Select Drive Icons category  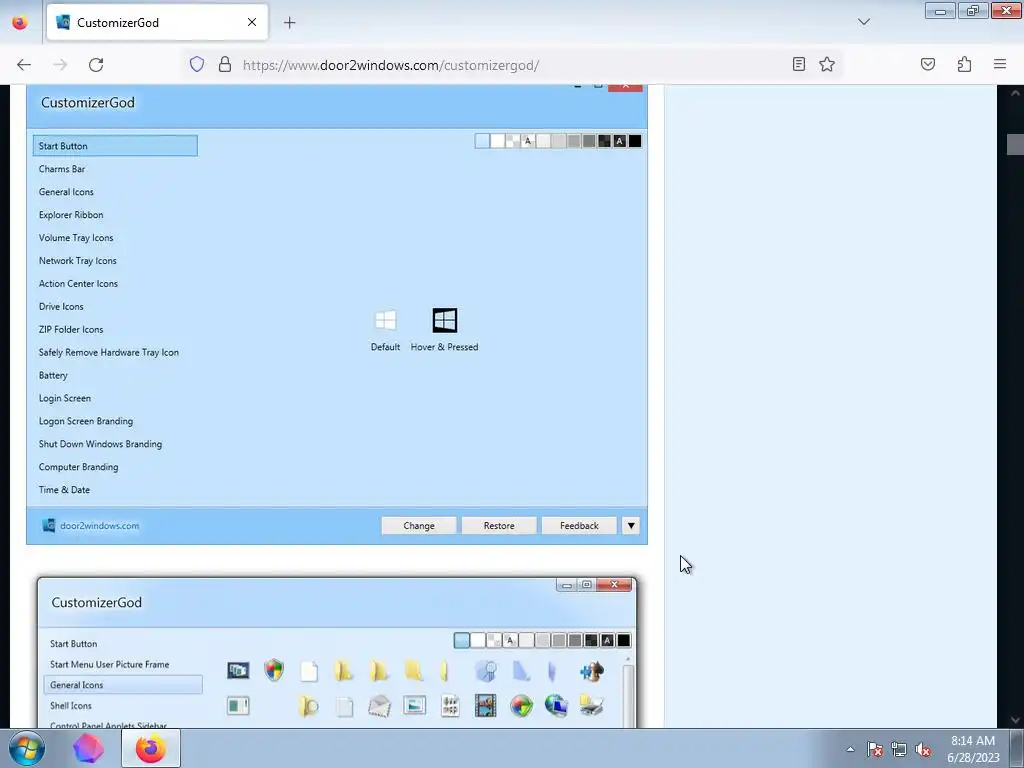pos(61,306)
